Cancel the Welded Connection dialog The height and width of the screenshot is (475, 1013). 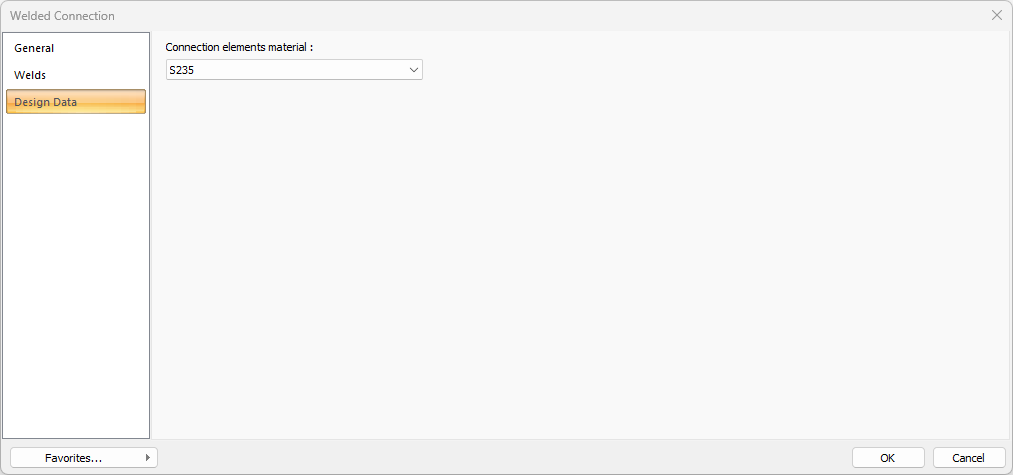tap(968, 457)
